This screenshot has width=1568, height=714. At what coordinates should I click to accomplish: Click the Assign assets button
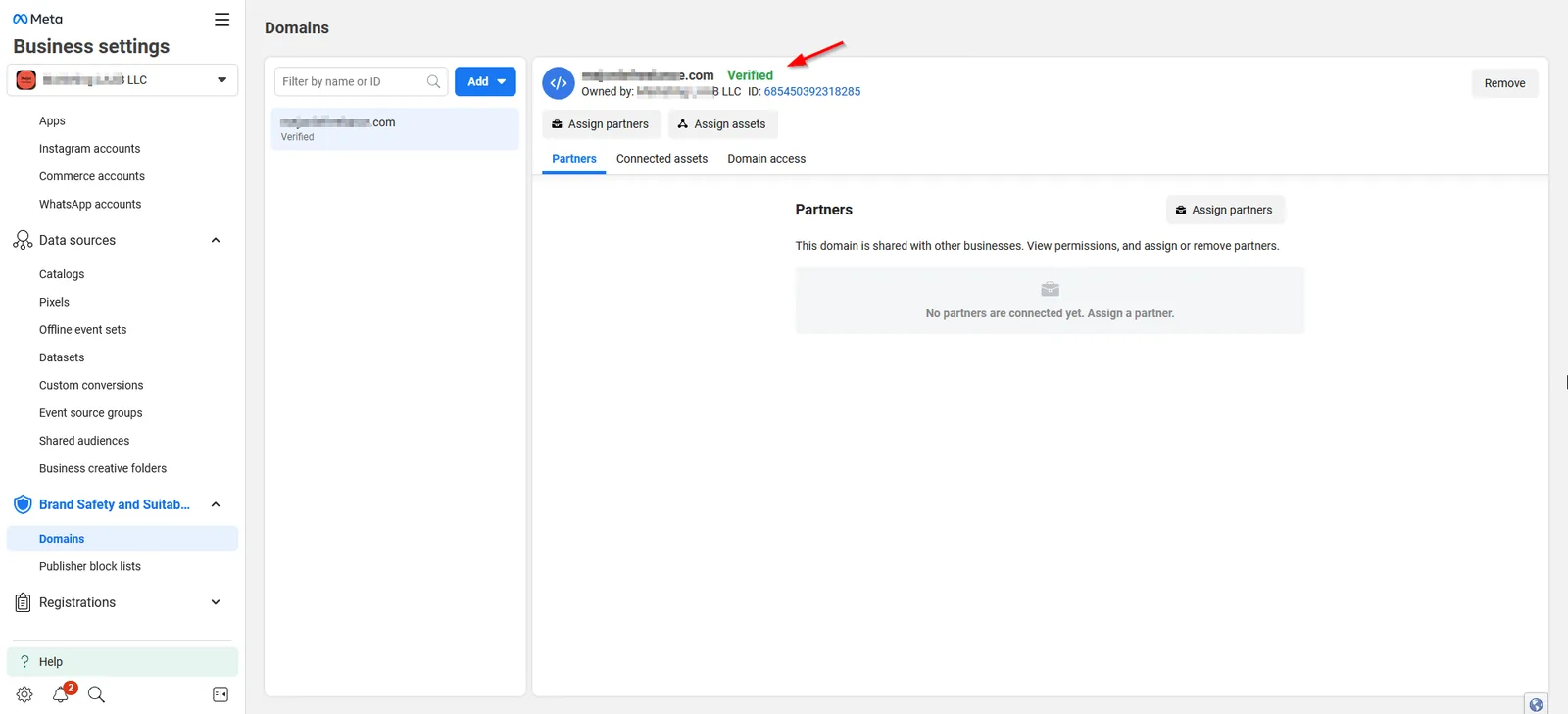tap(723, 124)
